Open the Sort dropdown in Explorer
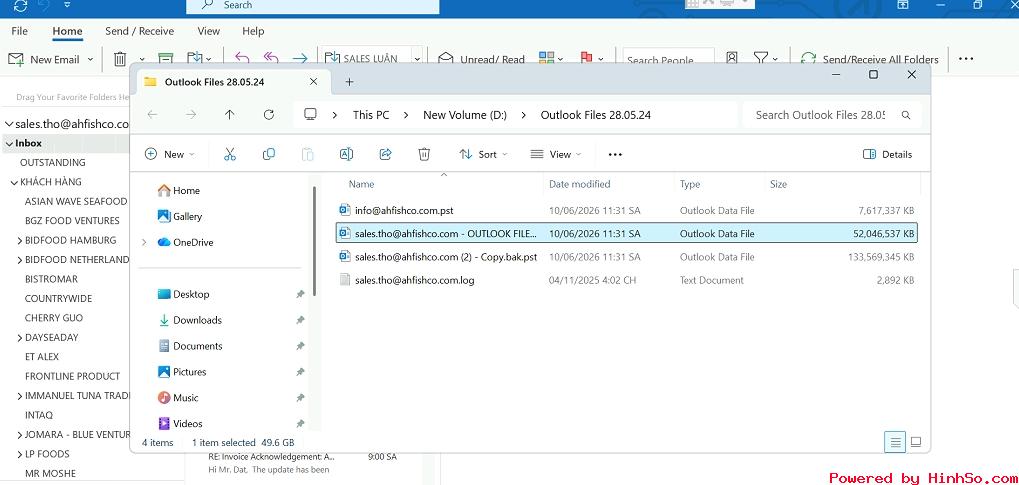Screen dimensions: 1019x485 pyautogui.click(x=483, y=154)
